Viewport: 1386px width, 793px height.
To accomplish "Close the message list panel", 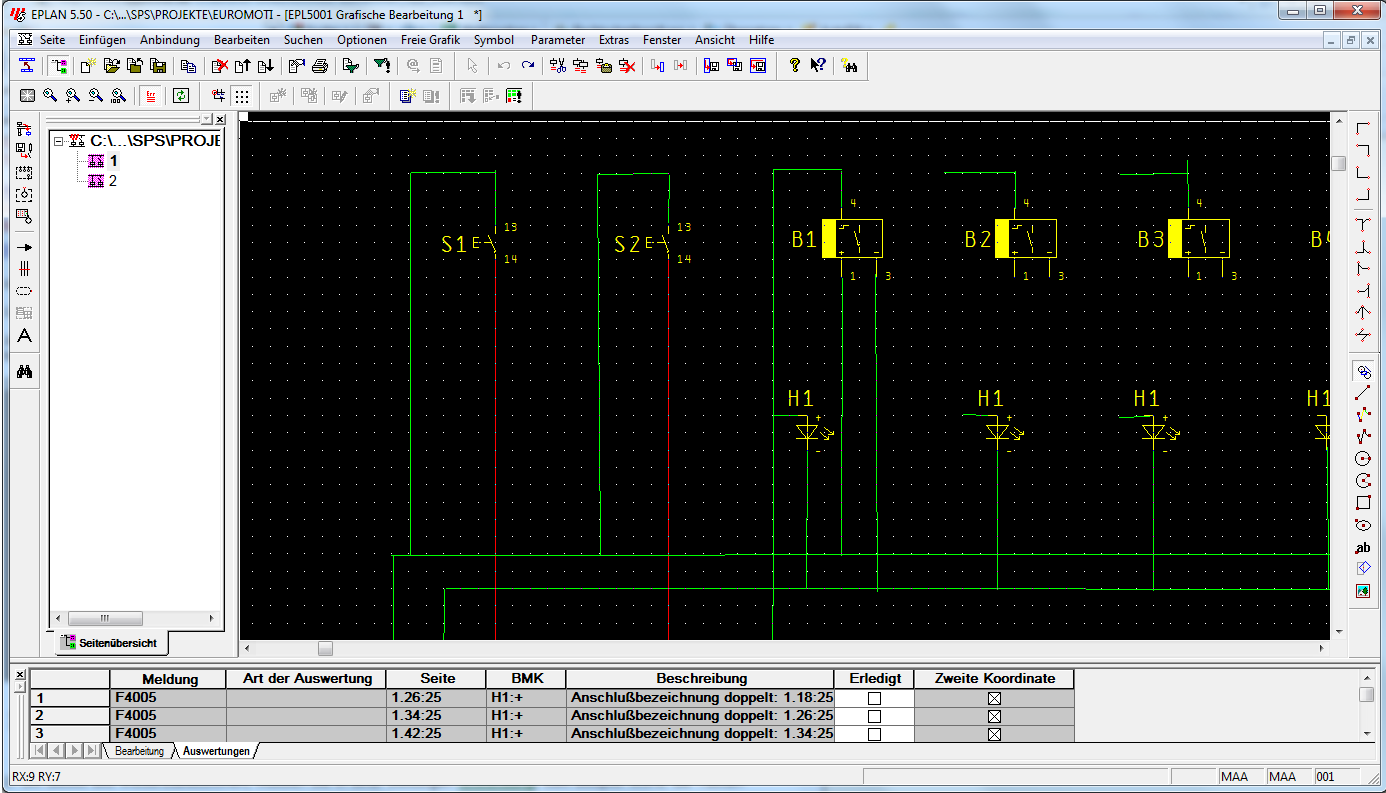I will 19,675.
